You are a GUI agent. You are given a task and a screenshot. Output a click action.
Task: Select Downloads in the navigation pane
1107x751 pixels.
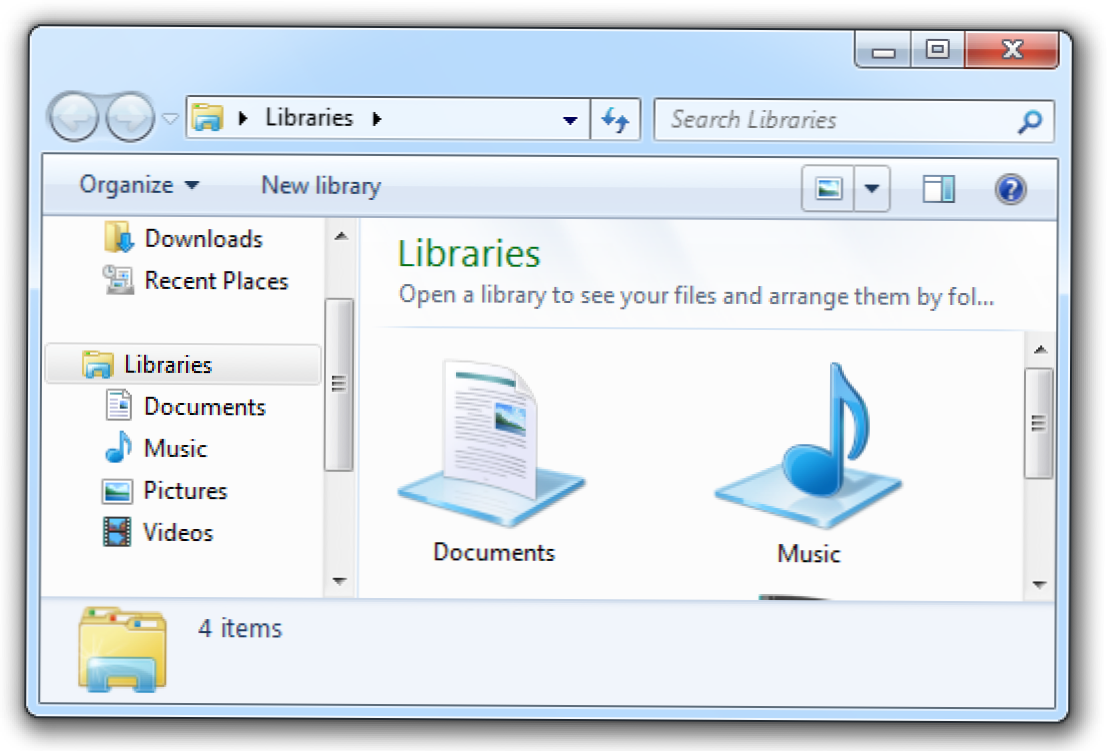[203, 239]
